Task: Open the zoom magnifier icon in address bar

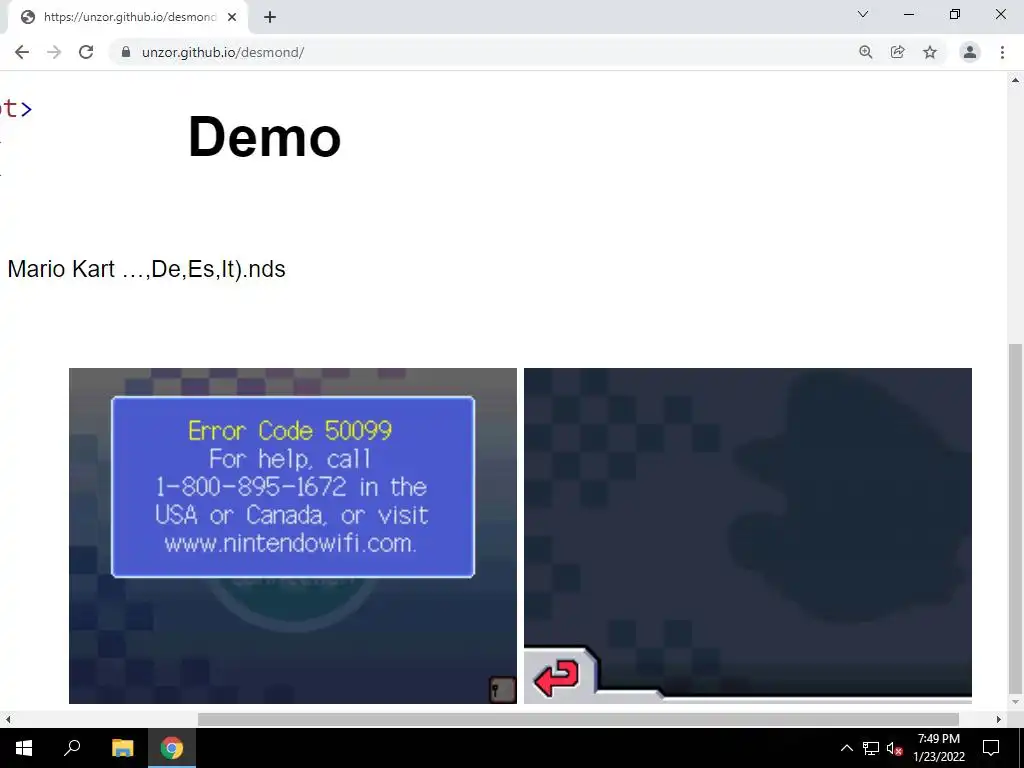Action: click(x=866, y=52)
